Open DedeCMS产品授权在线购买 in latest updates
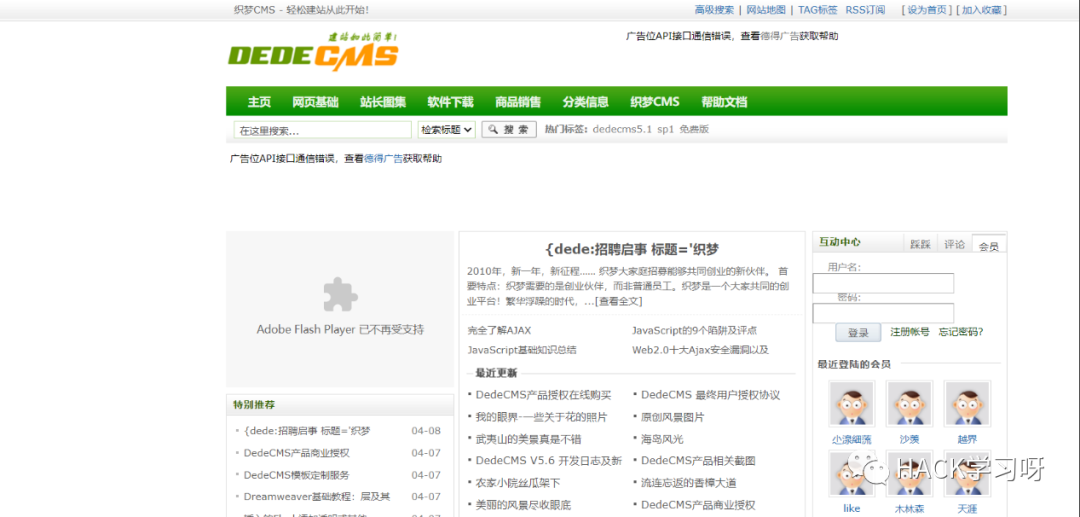Image resolution: width=1080 pixels, height=517 pixels. pyautogui.click(x=543, y=395)
